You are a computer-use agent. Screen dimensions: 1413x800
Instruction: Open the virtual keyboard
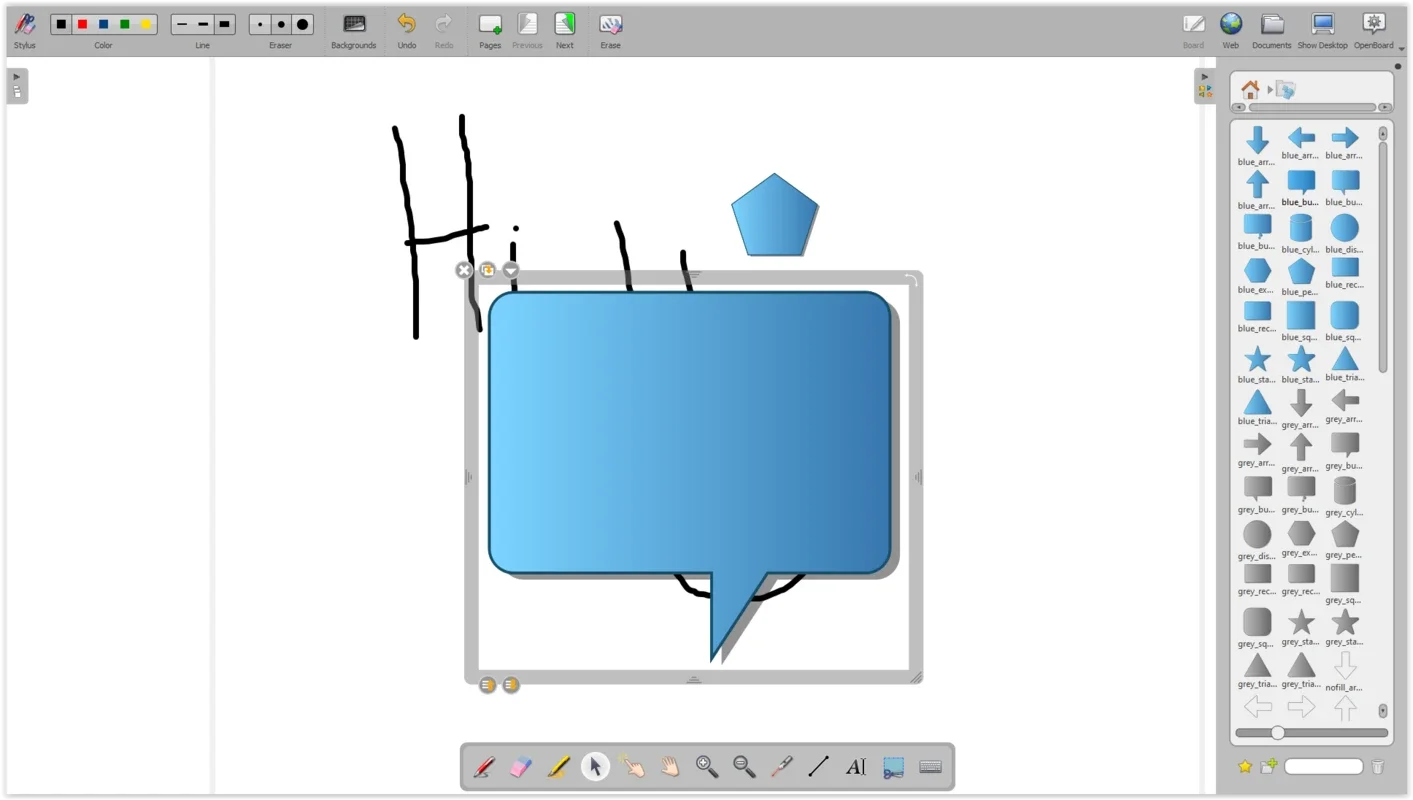tap(930, 767)
